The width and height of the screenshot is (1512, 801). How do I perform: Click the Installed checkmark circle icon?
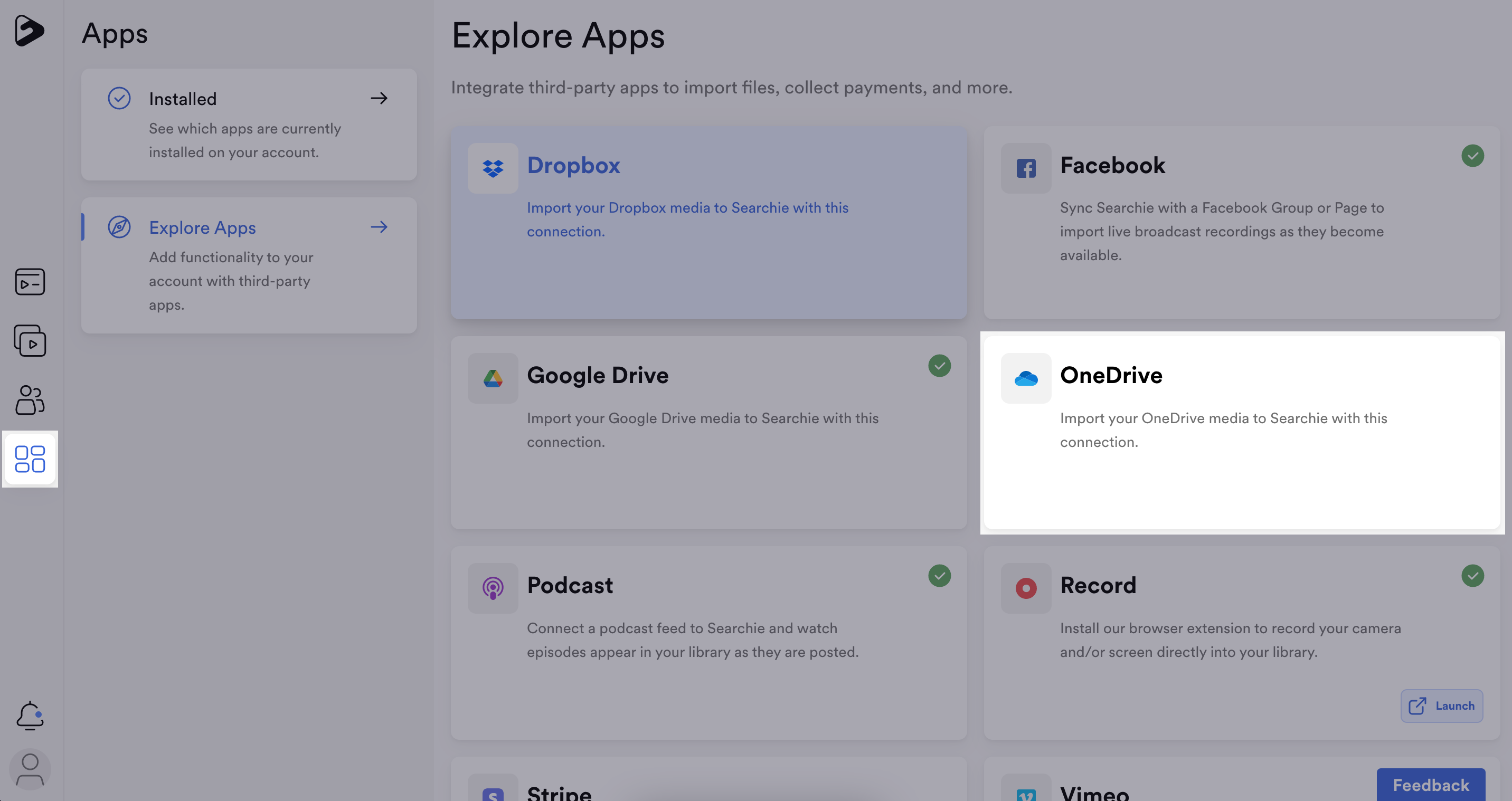point(119,99)
